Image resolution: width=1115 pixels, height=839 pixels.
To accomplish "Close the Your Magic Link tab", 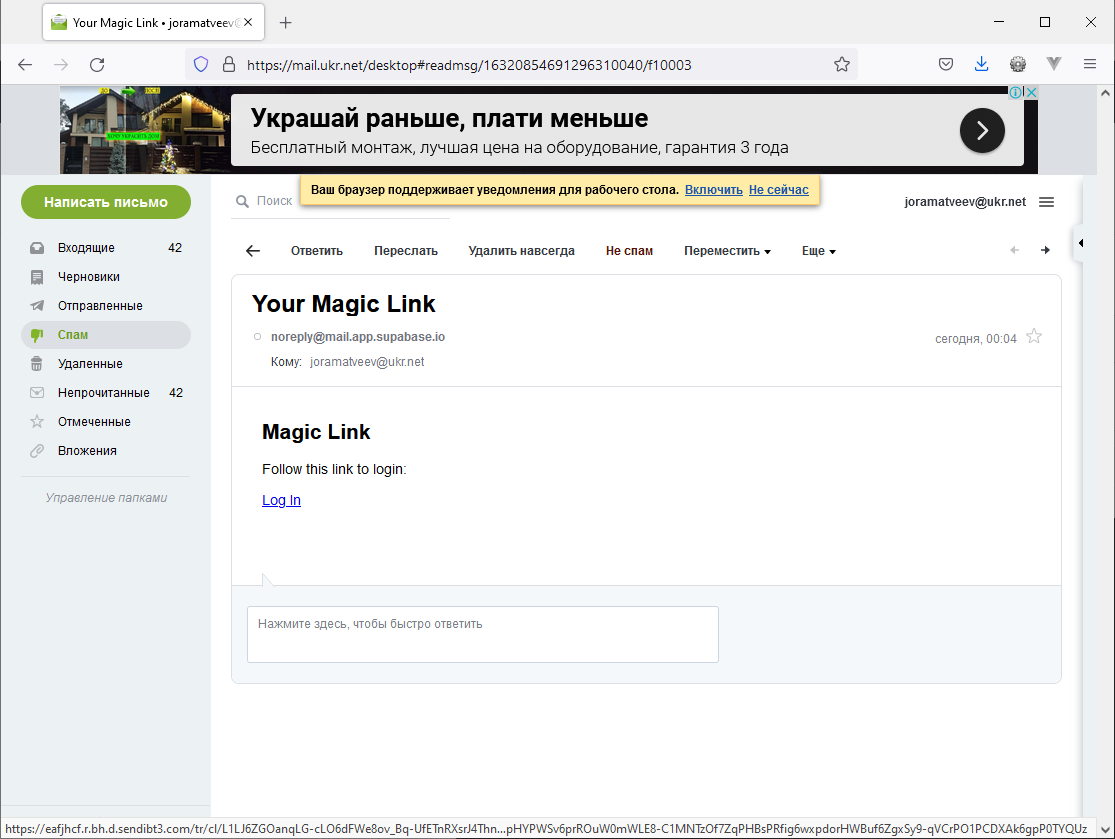I will coord(248,22).
